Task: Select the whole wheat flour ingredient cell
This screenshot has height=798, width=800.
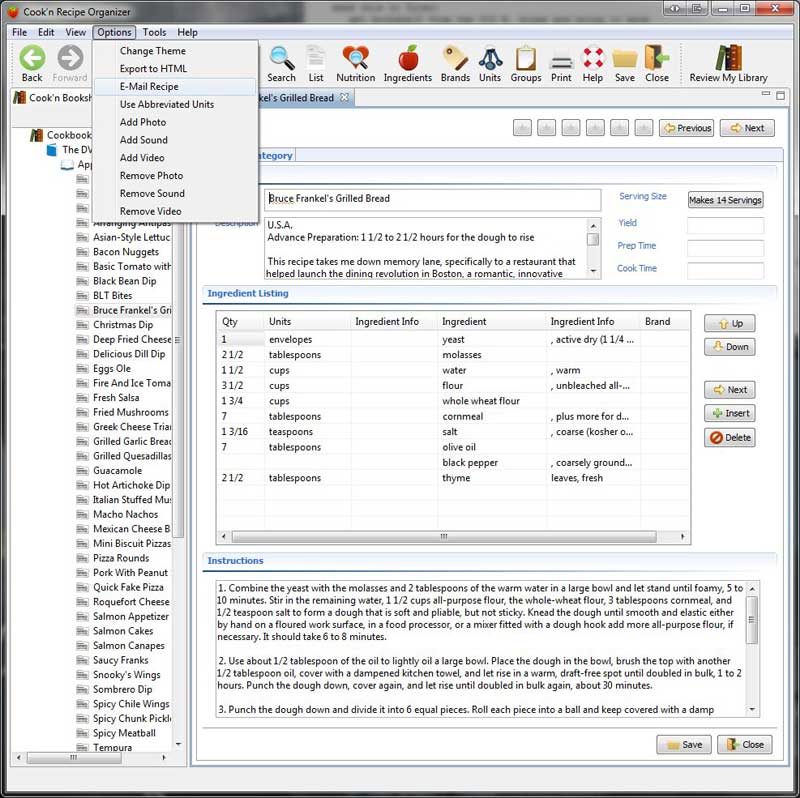Action: pos(492,401)
